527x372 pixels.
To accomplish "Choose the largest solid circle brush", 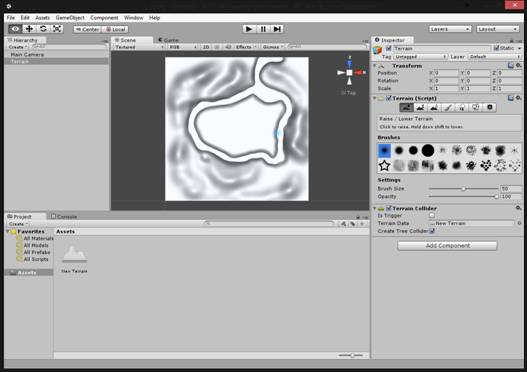I will point(428,151).
